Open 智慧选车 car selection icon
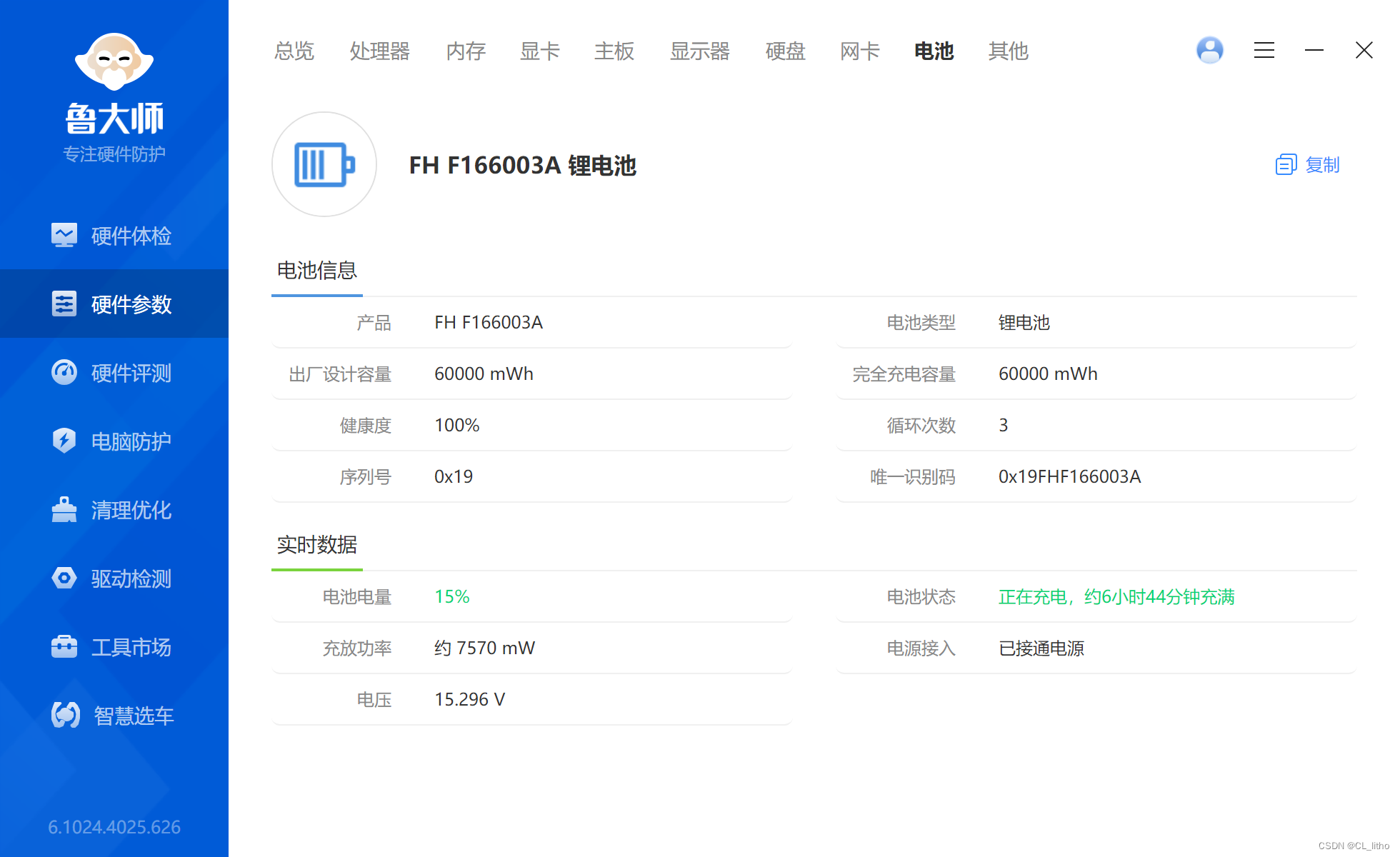 [66, 715]
